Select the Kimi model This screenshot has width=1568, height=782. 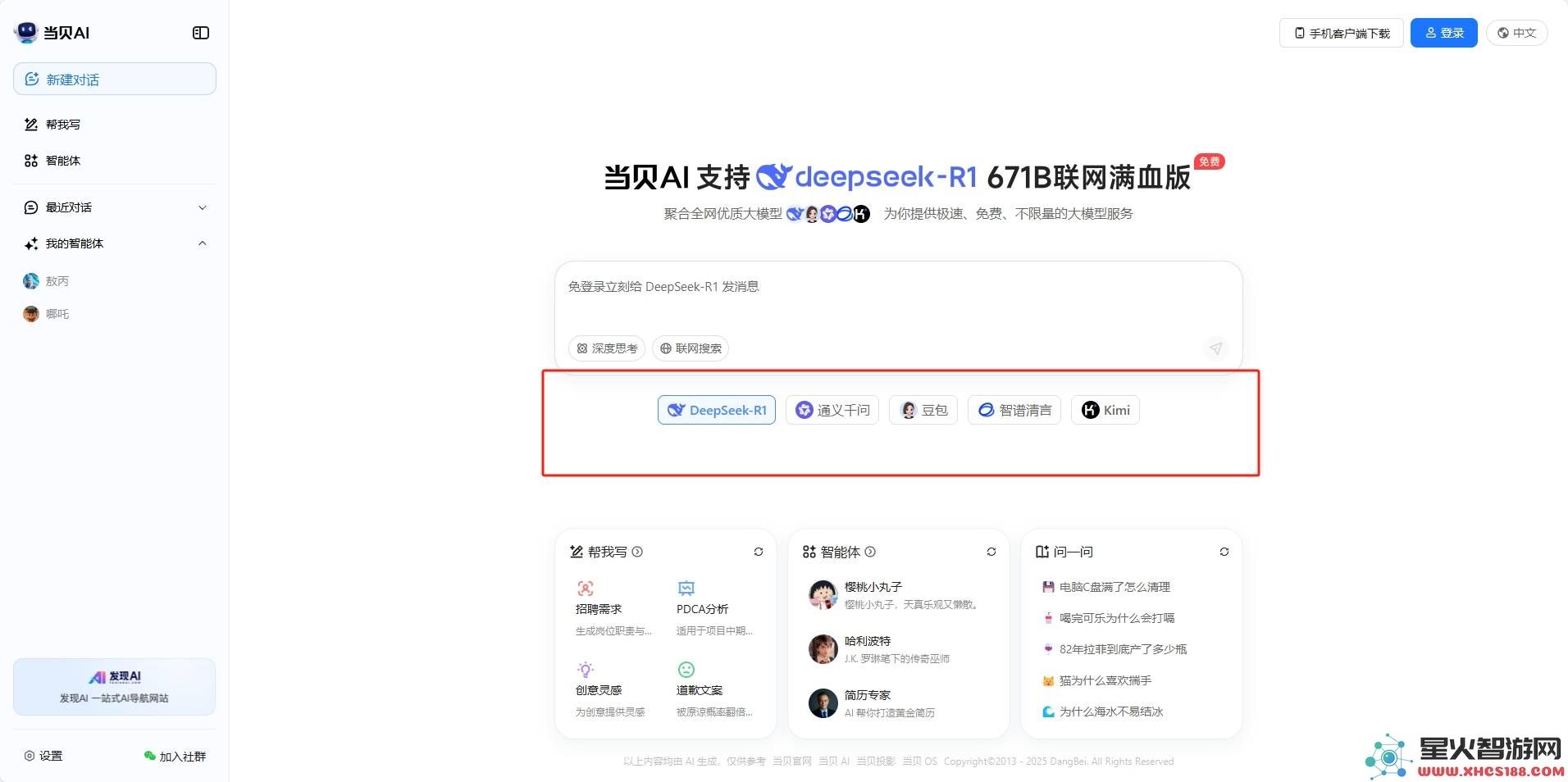tap(1105, 410)
